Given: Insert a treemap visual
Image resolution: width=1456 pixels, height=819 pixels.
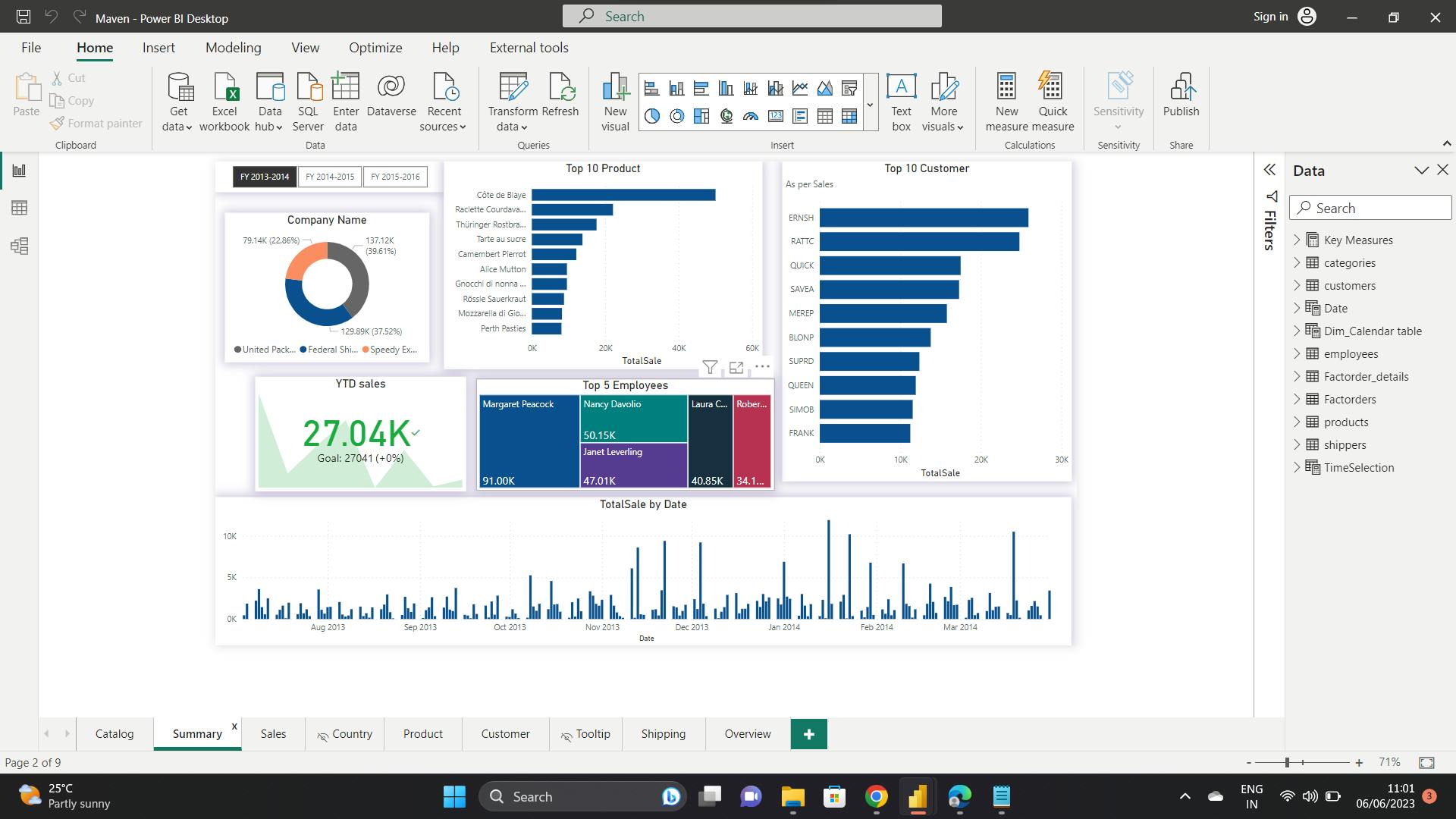Looking at the screenshot, I should (x=701, y=116).
